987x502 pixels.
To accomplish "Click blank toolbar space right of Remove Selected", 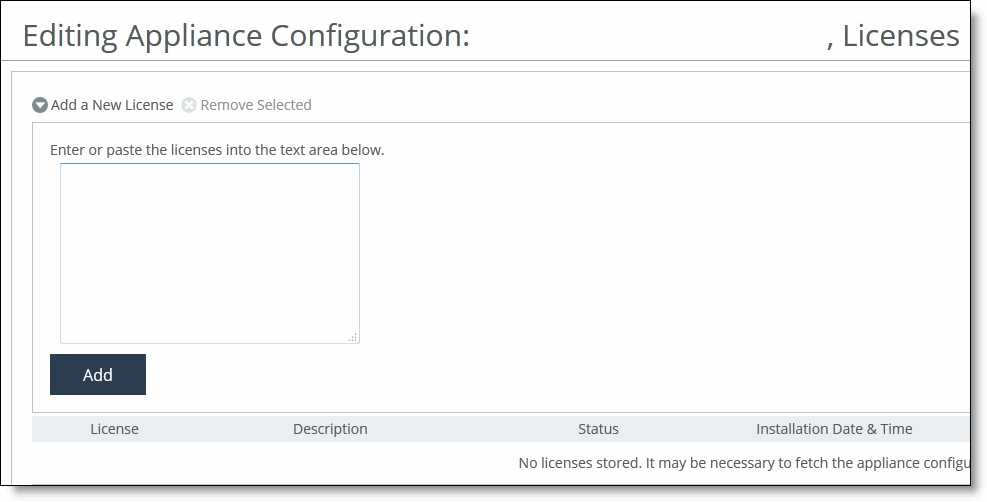I will pos(636,105).
